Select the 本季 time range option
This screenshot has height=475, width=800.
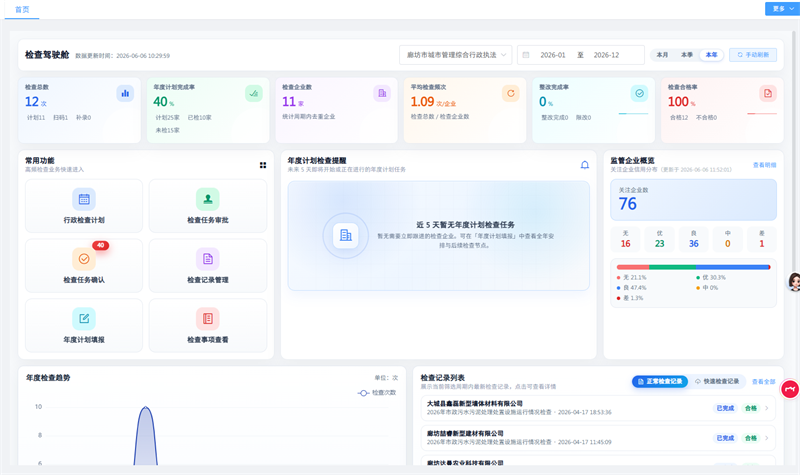[x=687, y=55]
